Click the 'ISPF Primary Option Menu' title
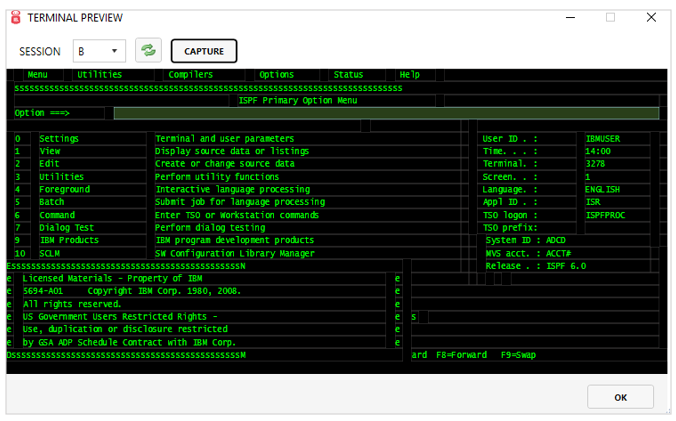676x421 pixels. tap(298, 100)
